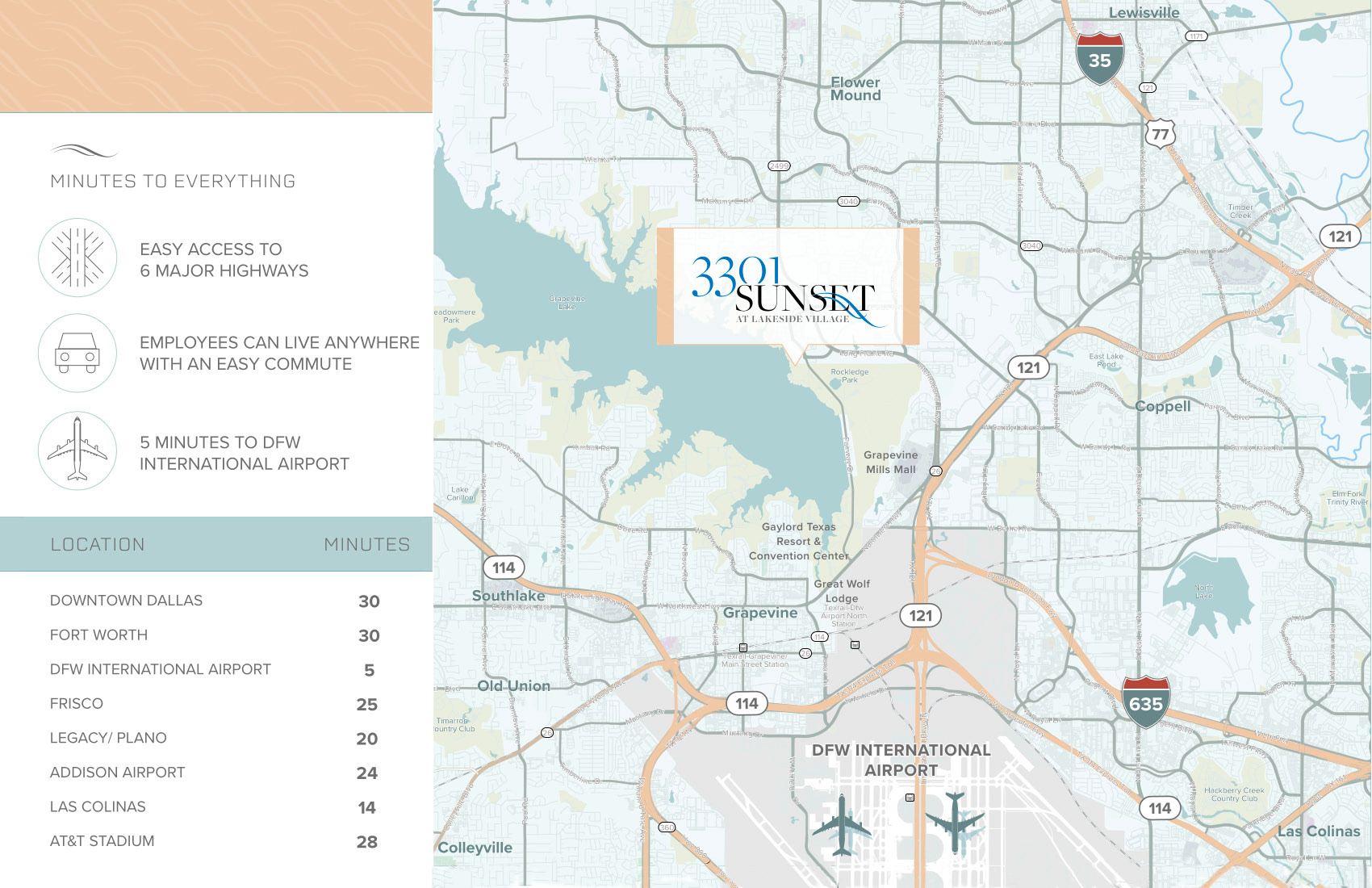1372x888 pixels.
Task: Click the US 77 highway shield
Action: click(x=1160, y=134)
